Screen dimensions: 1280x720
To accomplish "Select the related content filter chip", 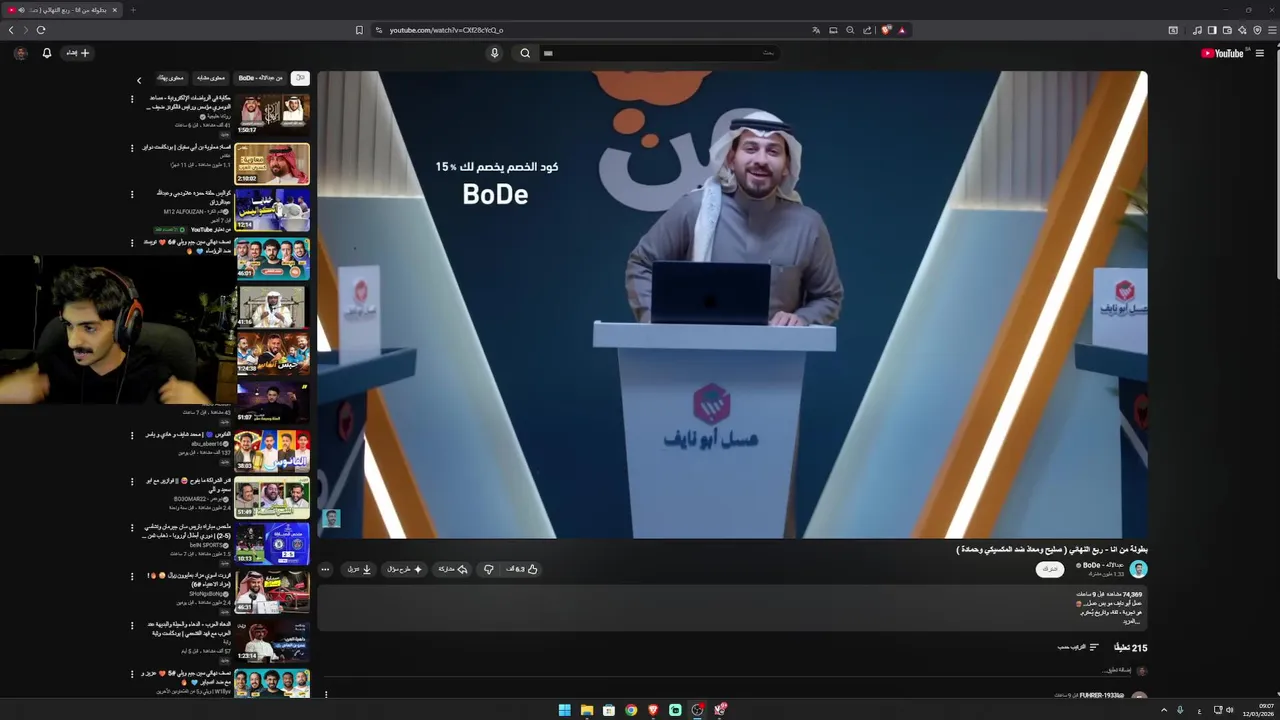I will click(211, 78).
